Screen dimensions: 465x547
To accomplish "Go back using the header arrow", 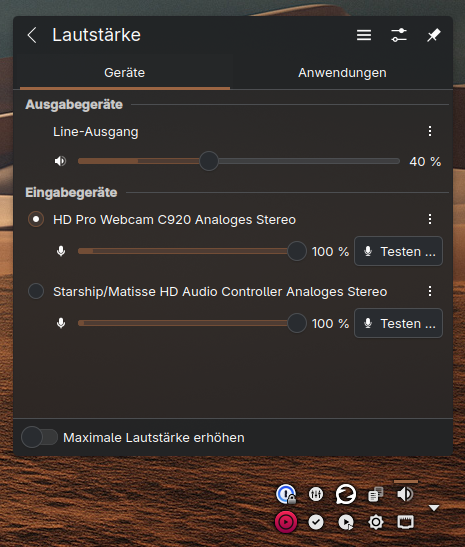I will [x=32, y=35].
